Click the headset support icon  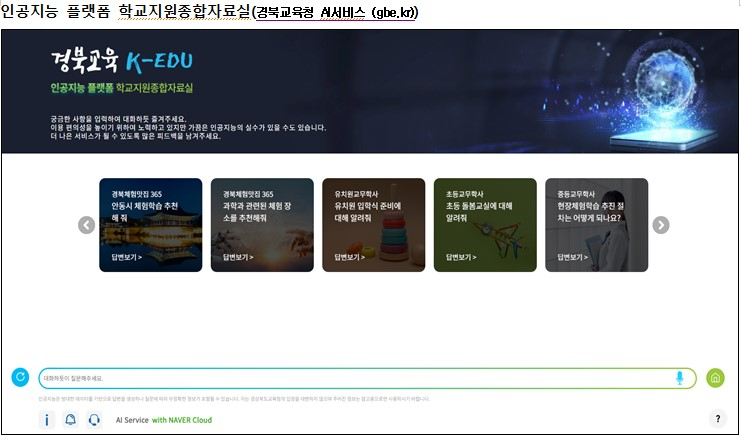[x=94, y=420]
